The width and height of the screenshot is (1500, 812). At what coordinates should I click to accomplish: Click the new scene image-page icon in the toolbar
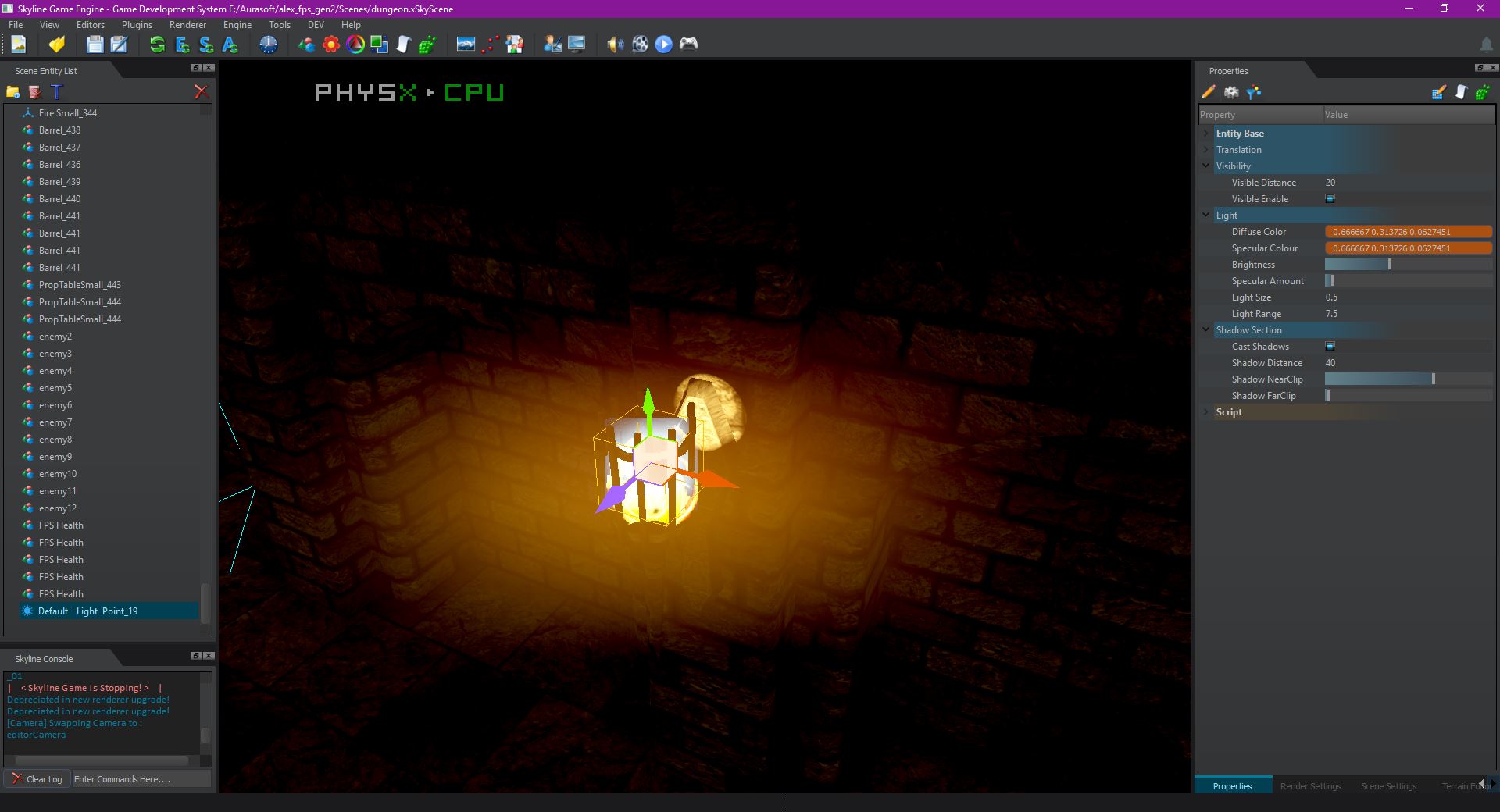click(19, 45)
